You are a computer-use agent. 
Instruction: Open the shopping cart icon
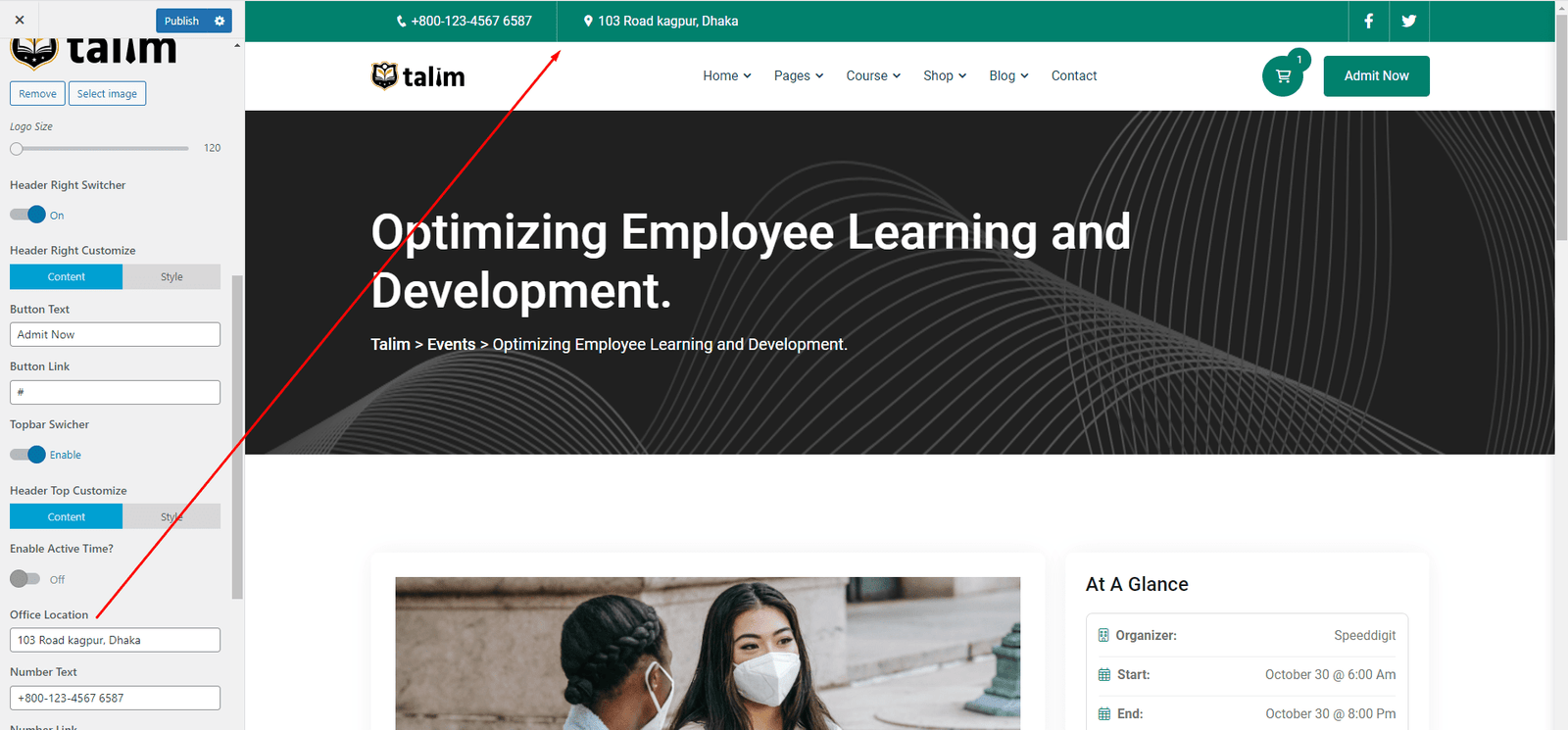click(1283, 76)
